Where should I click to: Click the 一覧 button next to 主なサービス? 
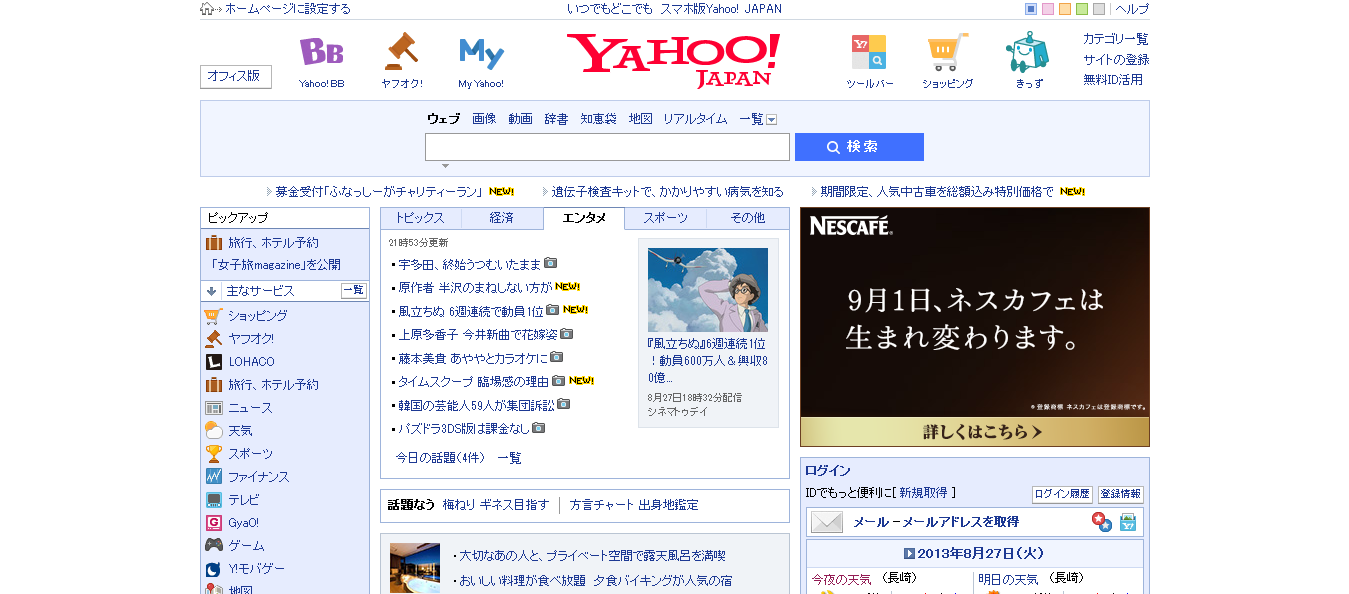point(354,291)
